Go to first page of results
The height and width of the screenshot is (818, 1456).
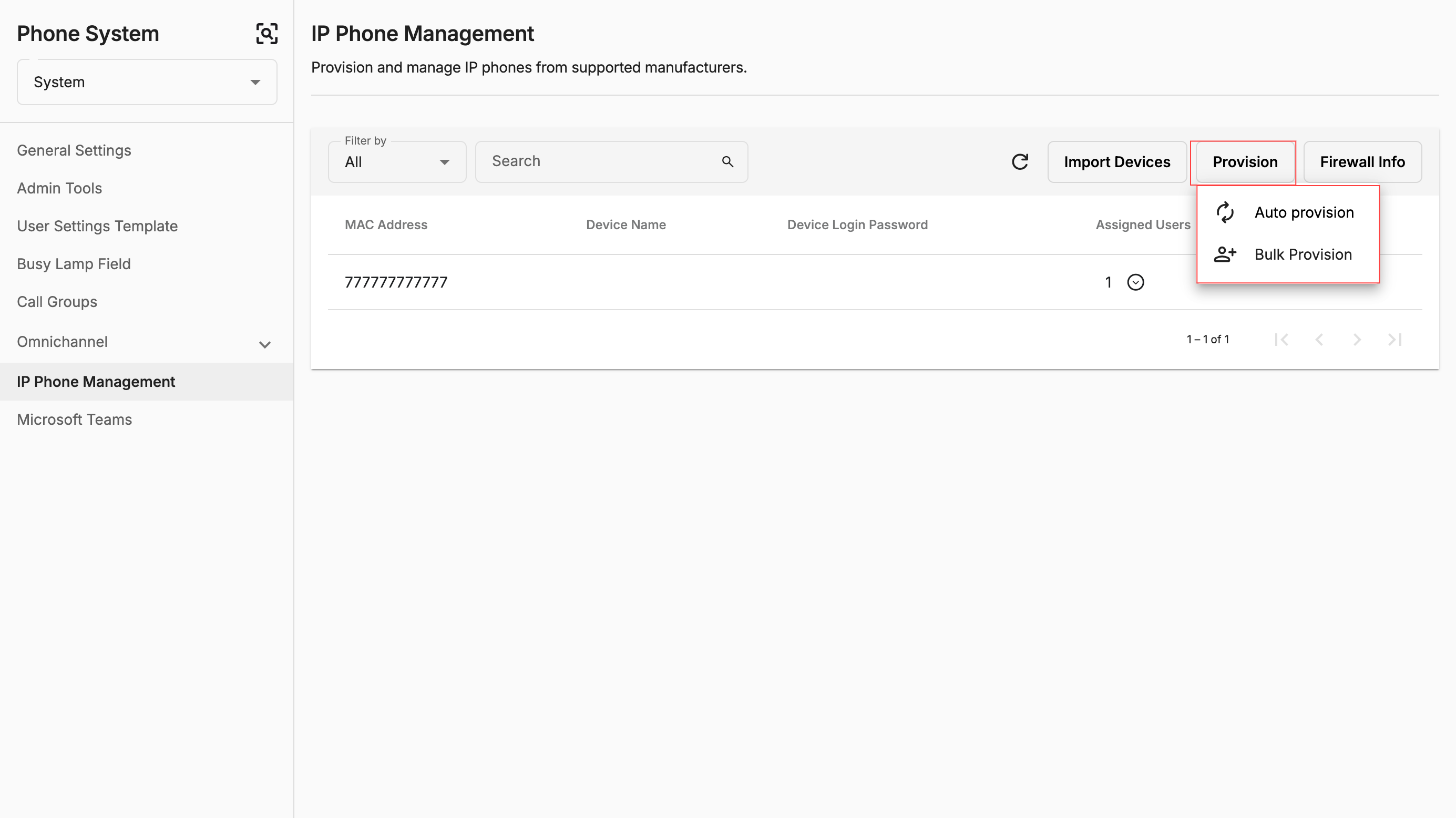(1281, 339)
